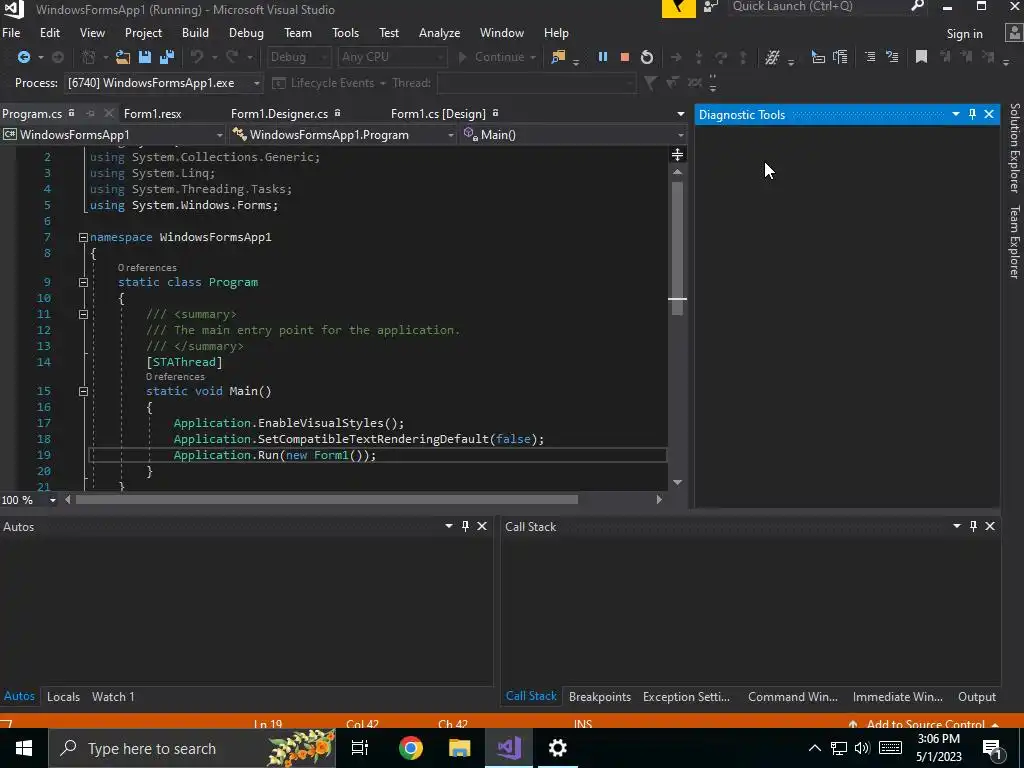Open File Explorer from the taskbar
Image resolution: width=1024 pixels, height=768 pixels.
coord(460,748)
